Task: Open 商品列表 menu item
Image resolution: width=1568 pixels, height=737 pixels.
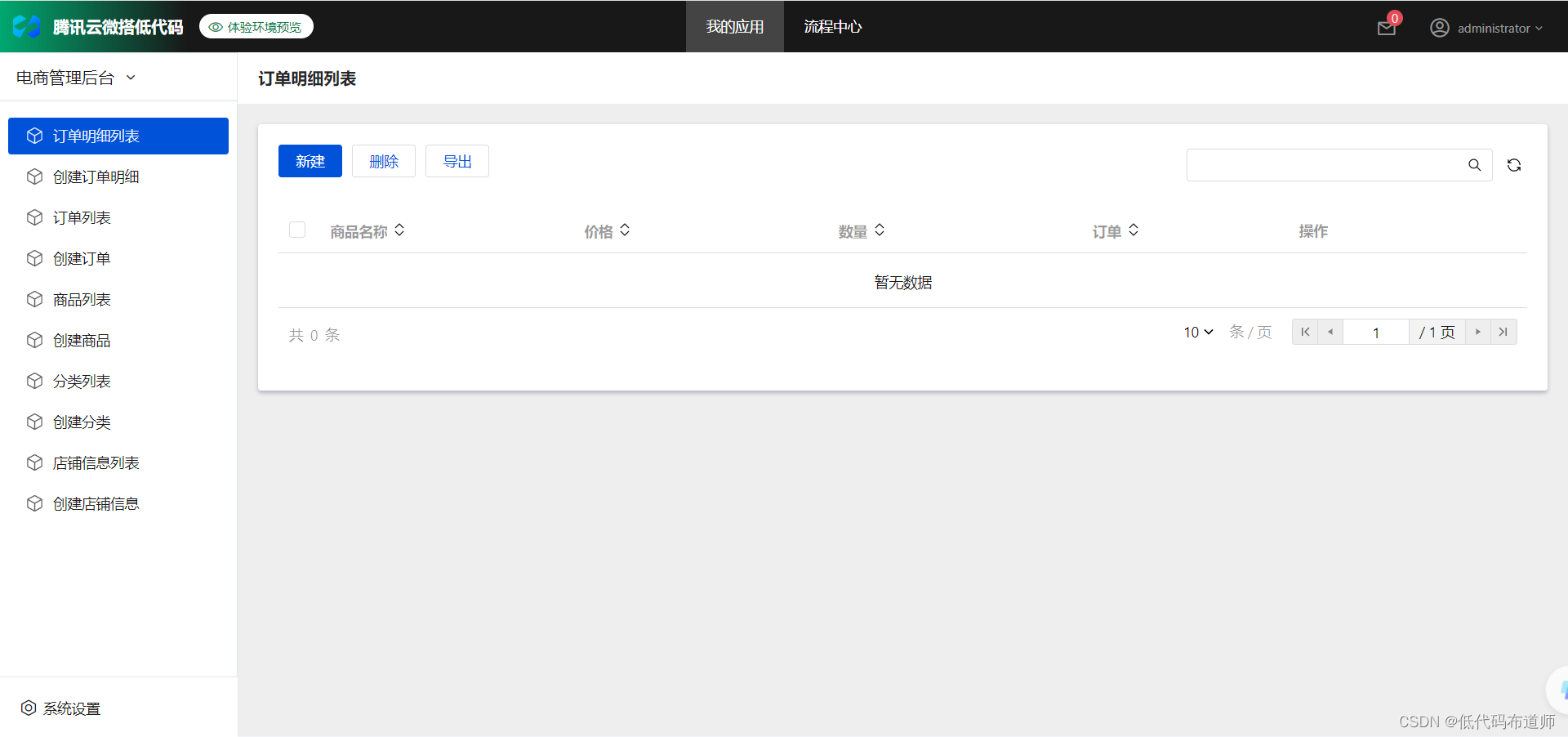Action: 118,299
